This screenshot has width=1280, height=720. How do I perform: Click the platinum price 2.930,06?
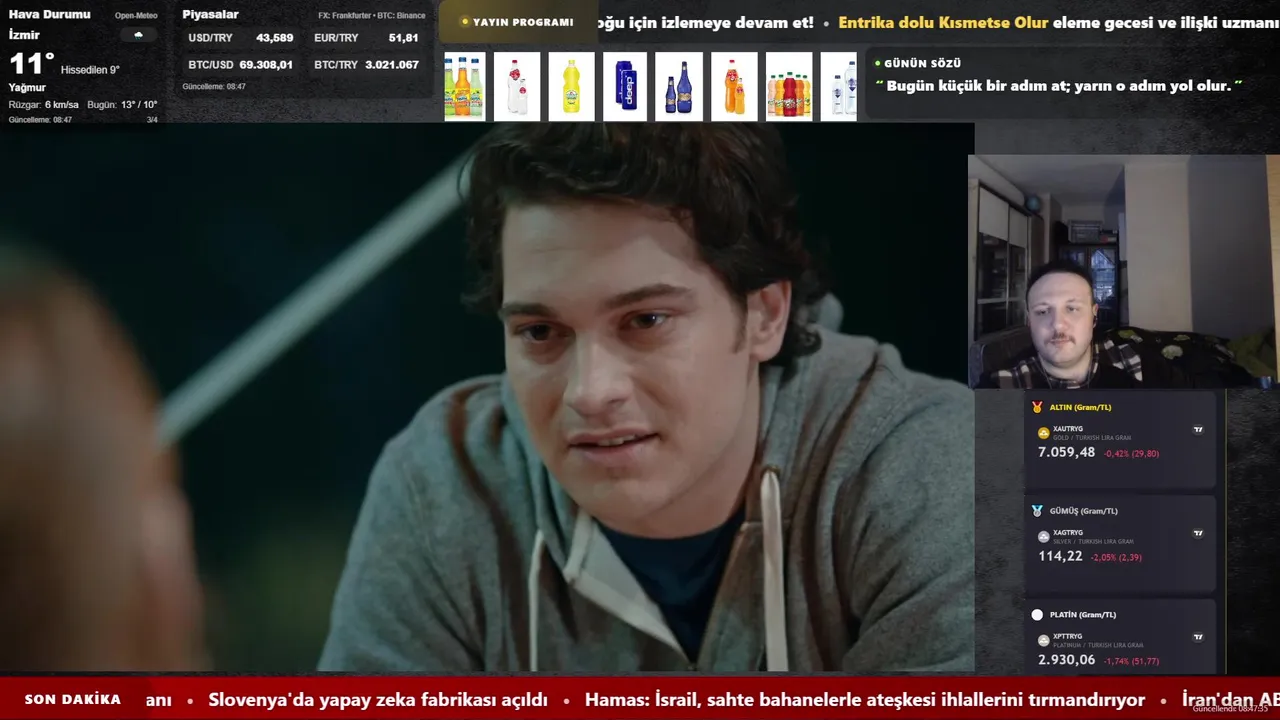pyautogui.click(x=1066, y=660)
